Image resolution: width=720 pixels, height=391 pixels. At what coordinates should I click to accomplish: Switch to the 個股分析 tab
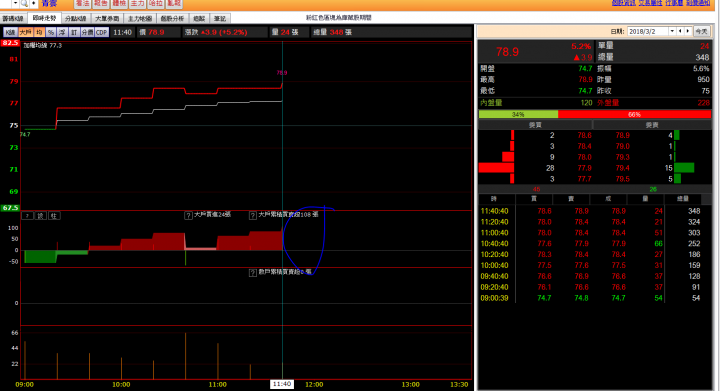coord(172,19)
